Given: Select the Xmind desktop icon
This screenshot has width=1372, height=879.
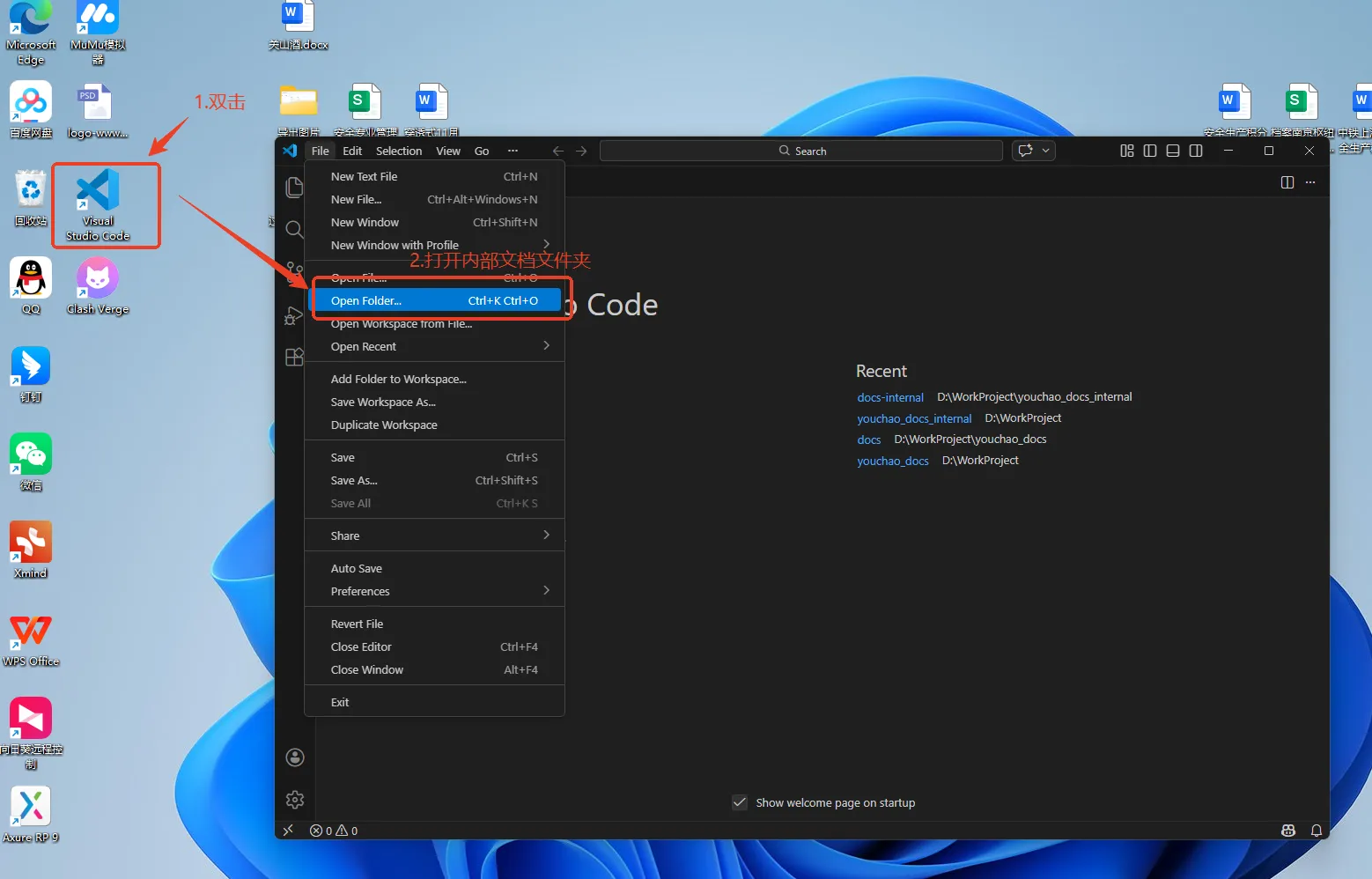Looking at the screenshot, I should coord(31,550).
